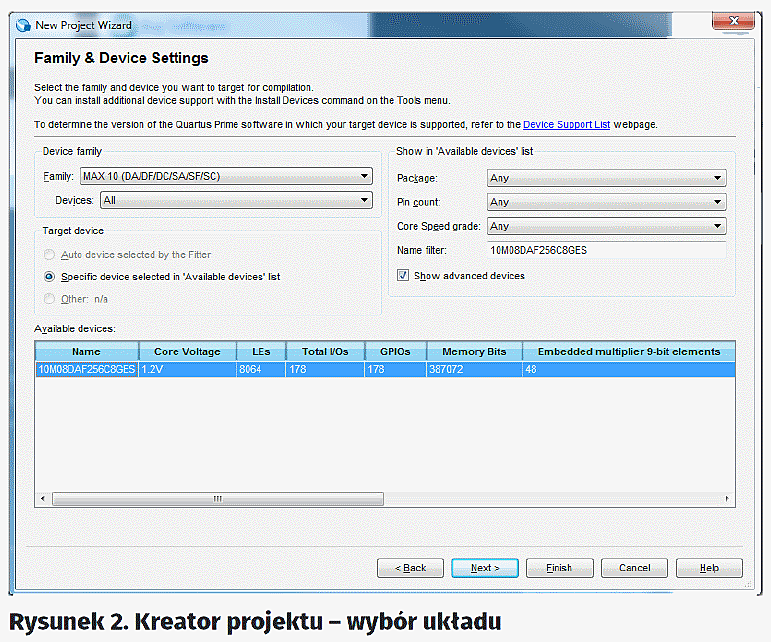The height and width of the screenshot is (642, 771).
Task: Open the Core Speed grade dropdown
Action: point(606,226)
